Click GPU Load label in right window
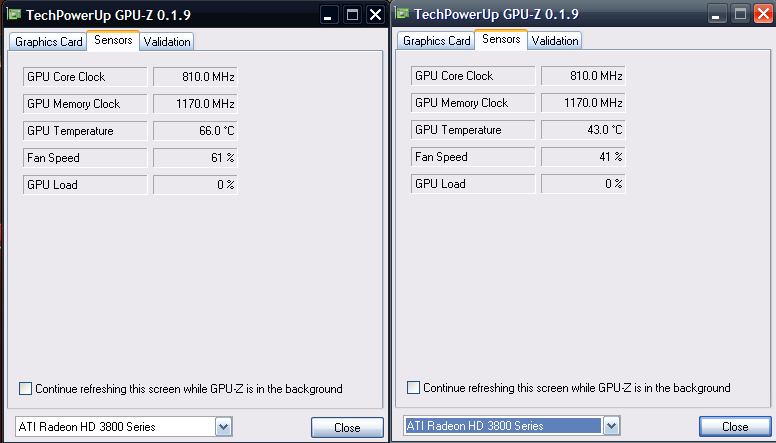This screenshot has height=443, width=776. click(x=473, y=184)
